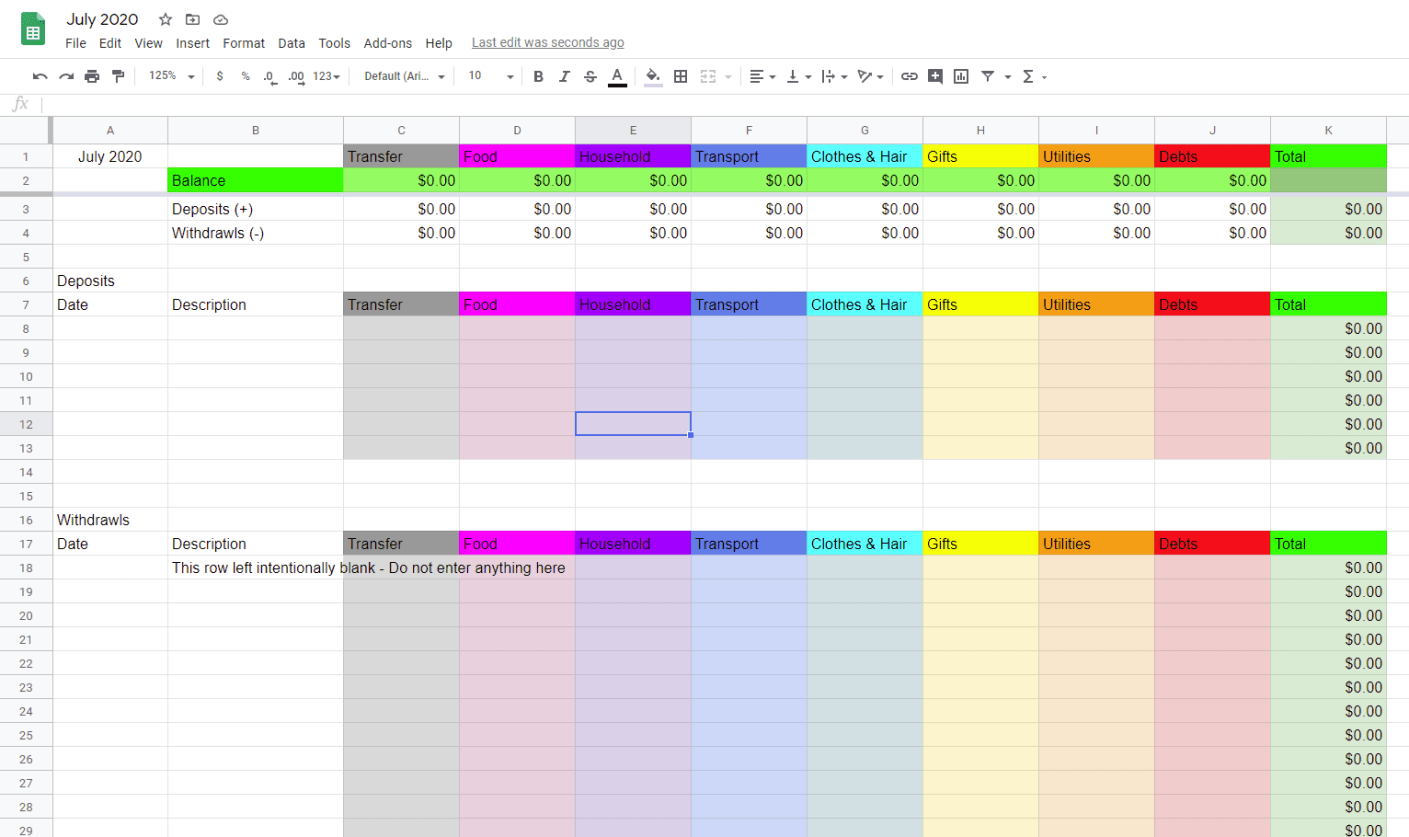Expand the filter views dropdown arrow
This screenshot has width=1409, height=837.
coord(1007,76)
